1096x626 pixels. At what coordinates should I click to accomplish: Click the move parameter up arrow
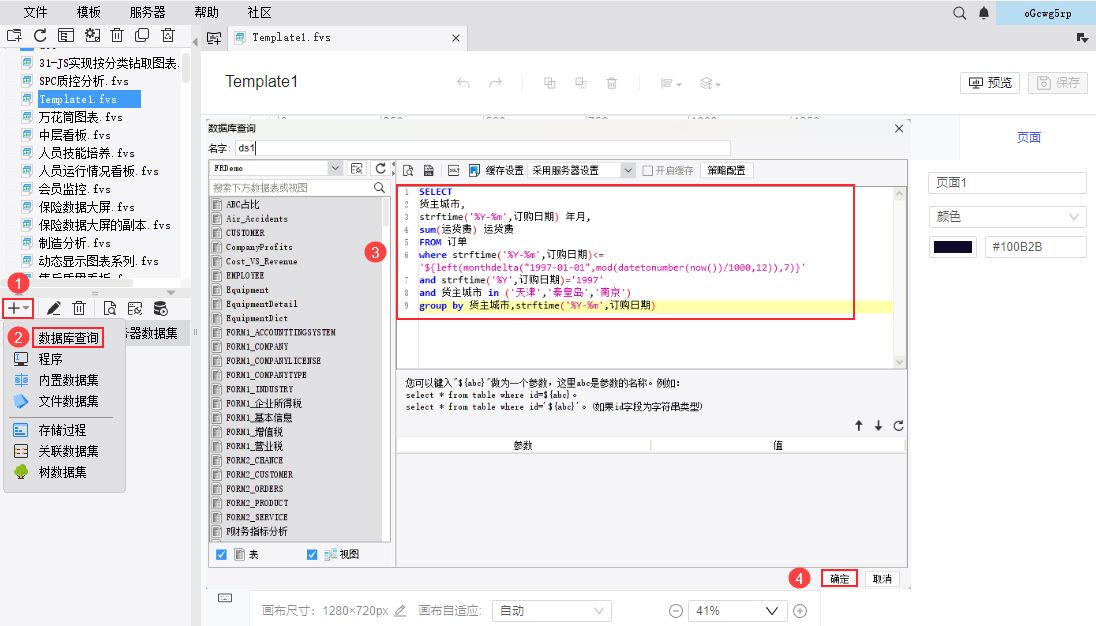click(x=858, y=425)
